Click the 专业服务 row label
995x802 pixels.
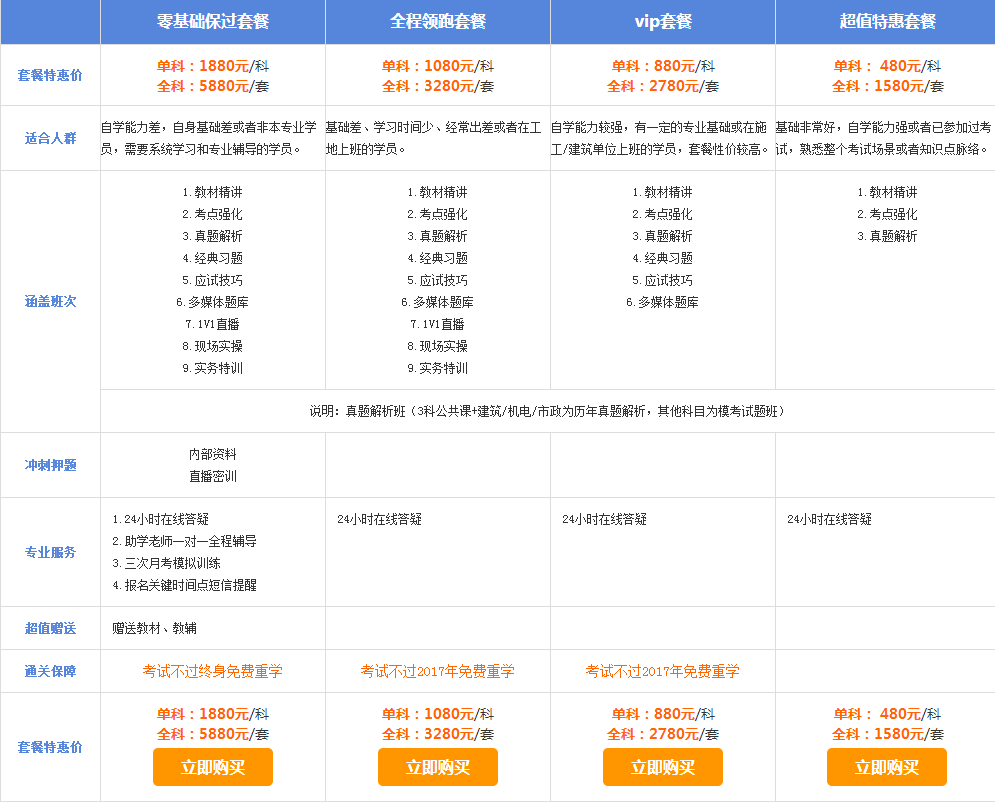point(50,552)
